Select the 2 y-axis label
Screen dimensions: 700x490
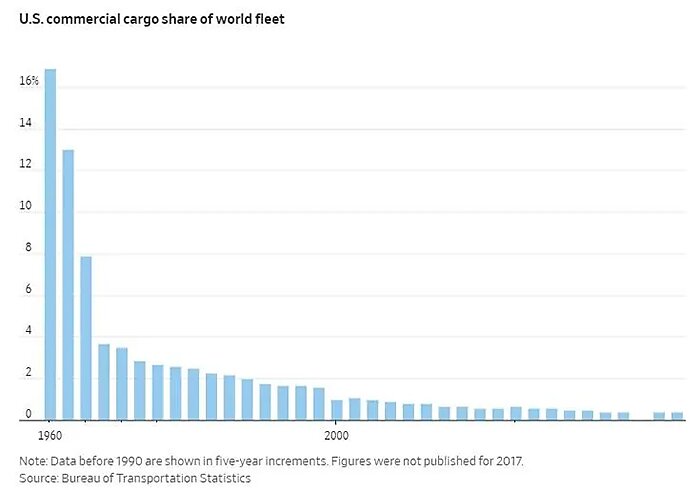28,373
